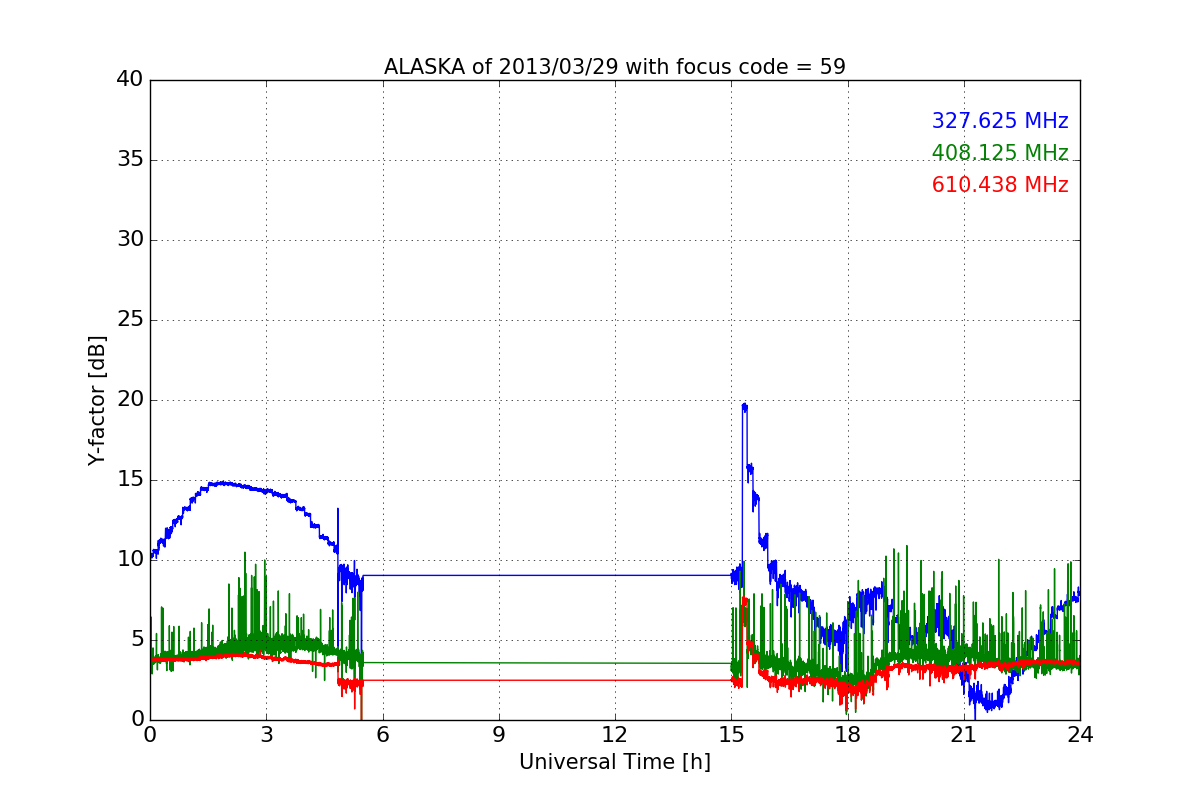
Task: Click the x-axis tick label 9
Action: click(x=498, y=735)
